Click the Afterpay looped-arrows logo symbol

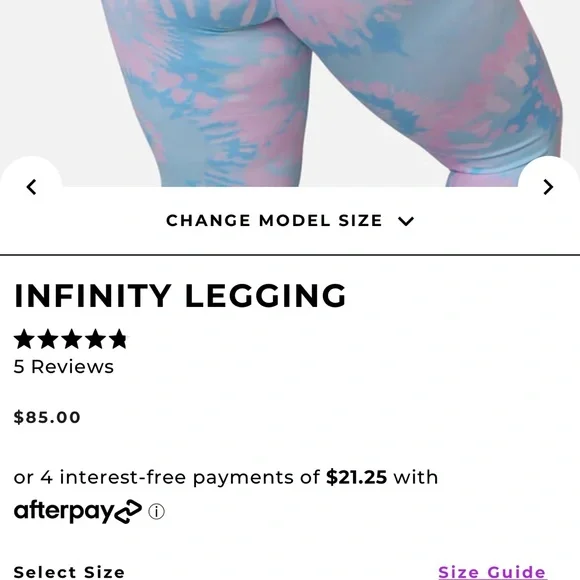click(128, 512)
